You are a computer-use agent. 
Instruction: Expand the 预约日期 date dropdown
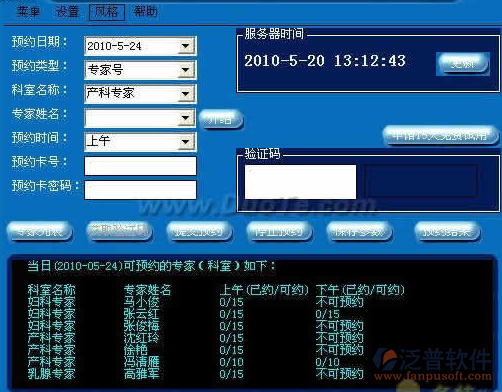pyautogui.click(x=186, y=46)
